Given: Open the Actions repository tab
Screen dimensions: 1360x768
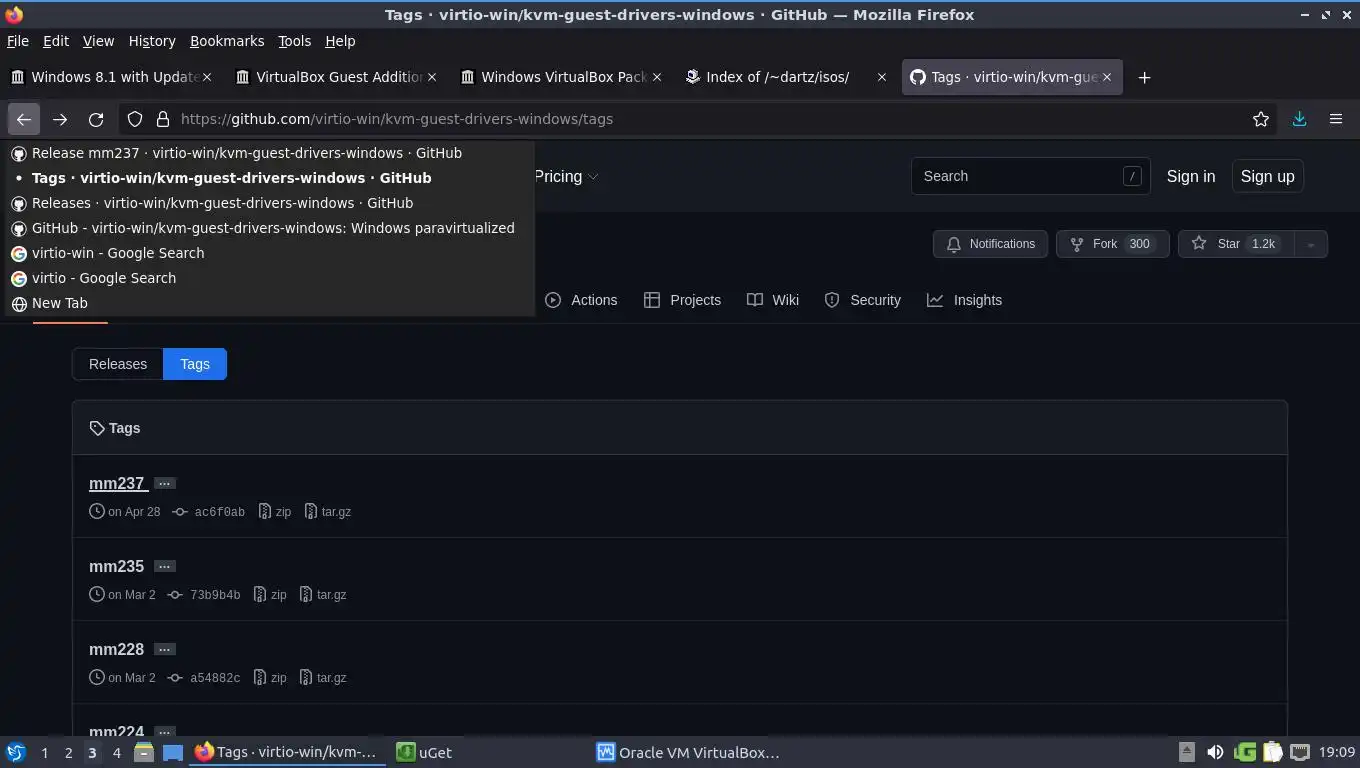Looking at the screenshot, I should click(x=581, y=300).
